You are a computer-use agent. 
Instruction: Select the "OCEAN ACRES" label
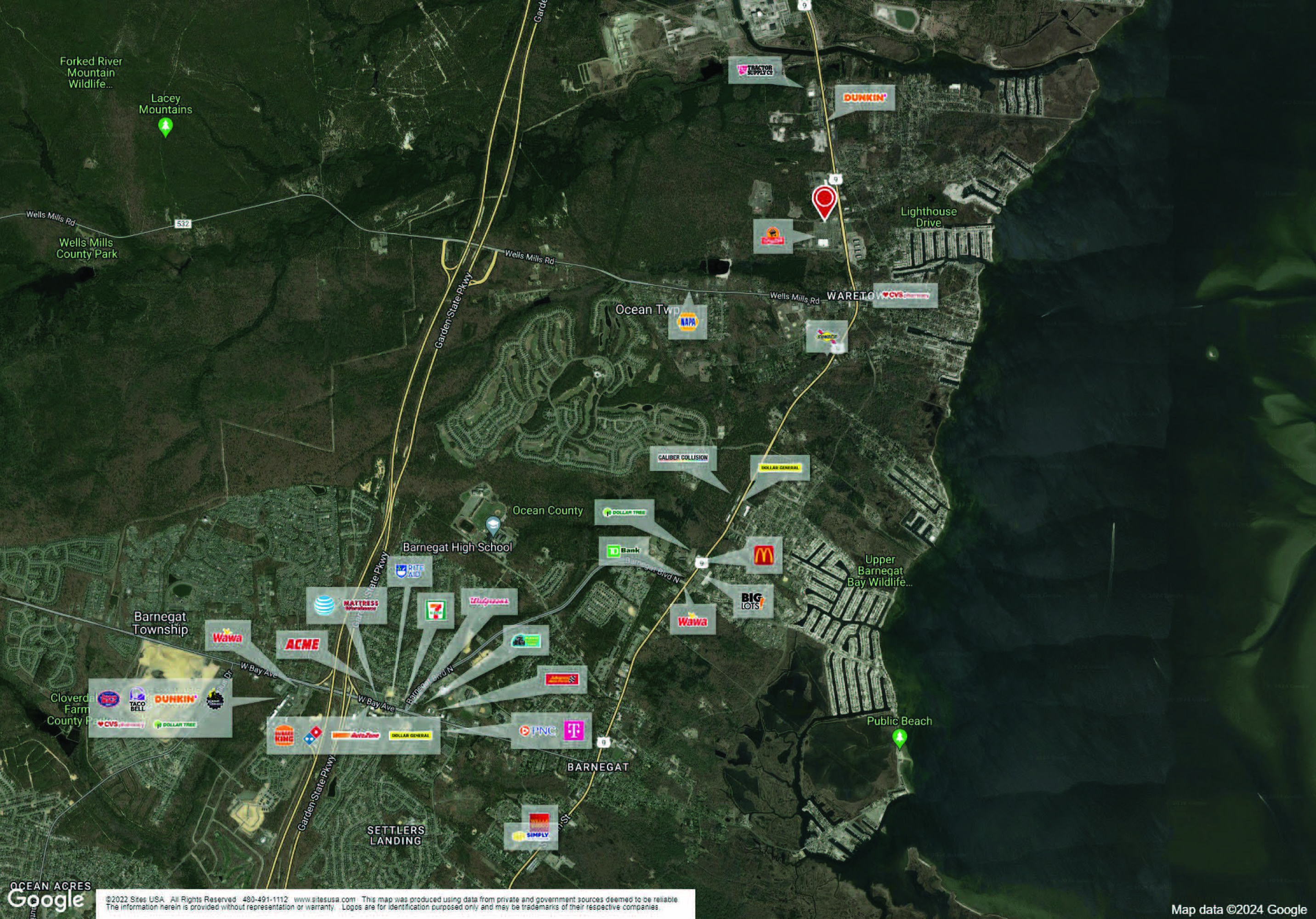[51, 886]
